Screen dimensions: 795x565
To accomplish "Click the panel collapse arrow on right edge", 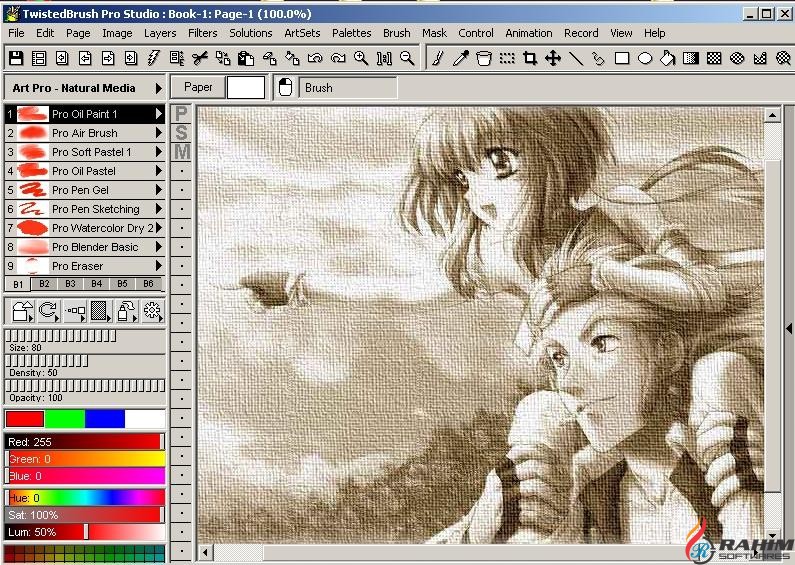I will (789, 328).
